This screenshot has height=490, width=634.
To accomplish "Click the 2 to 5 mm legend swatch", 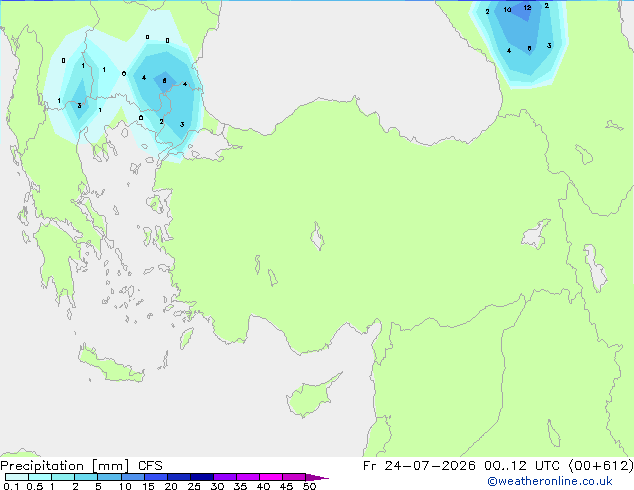I will pos(86,477).
